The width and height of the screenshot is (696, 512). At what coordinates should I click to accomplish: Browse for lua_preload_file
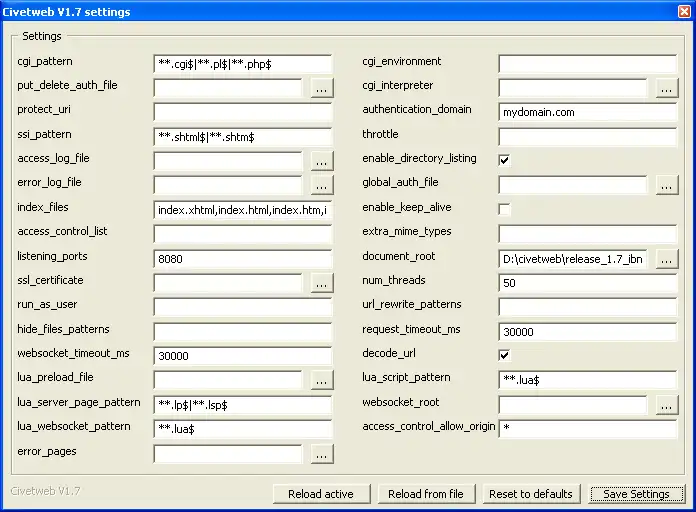click(322, 380)
